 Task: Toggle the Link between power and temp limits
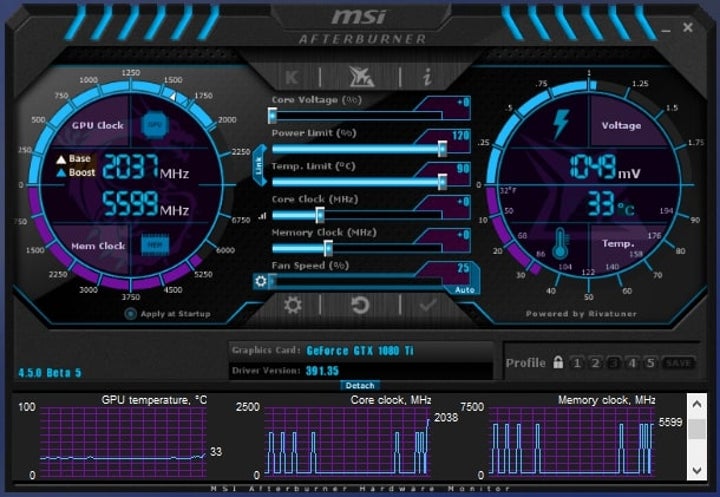click(260, 165)
